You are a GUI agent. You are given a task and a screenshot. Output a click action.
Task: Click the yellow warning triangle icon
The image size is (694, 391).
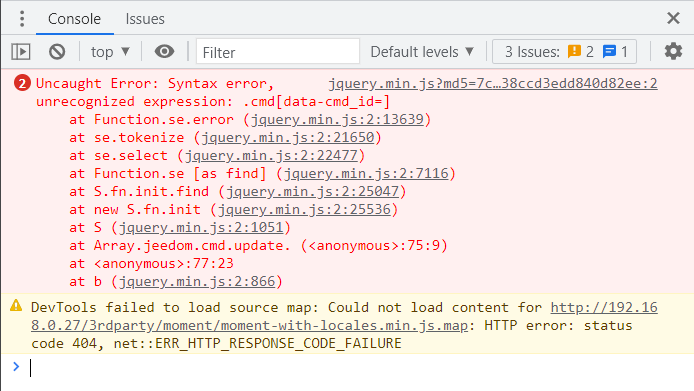tap(16, 306)
